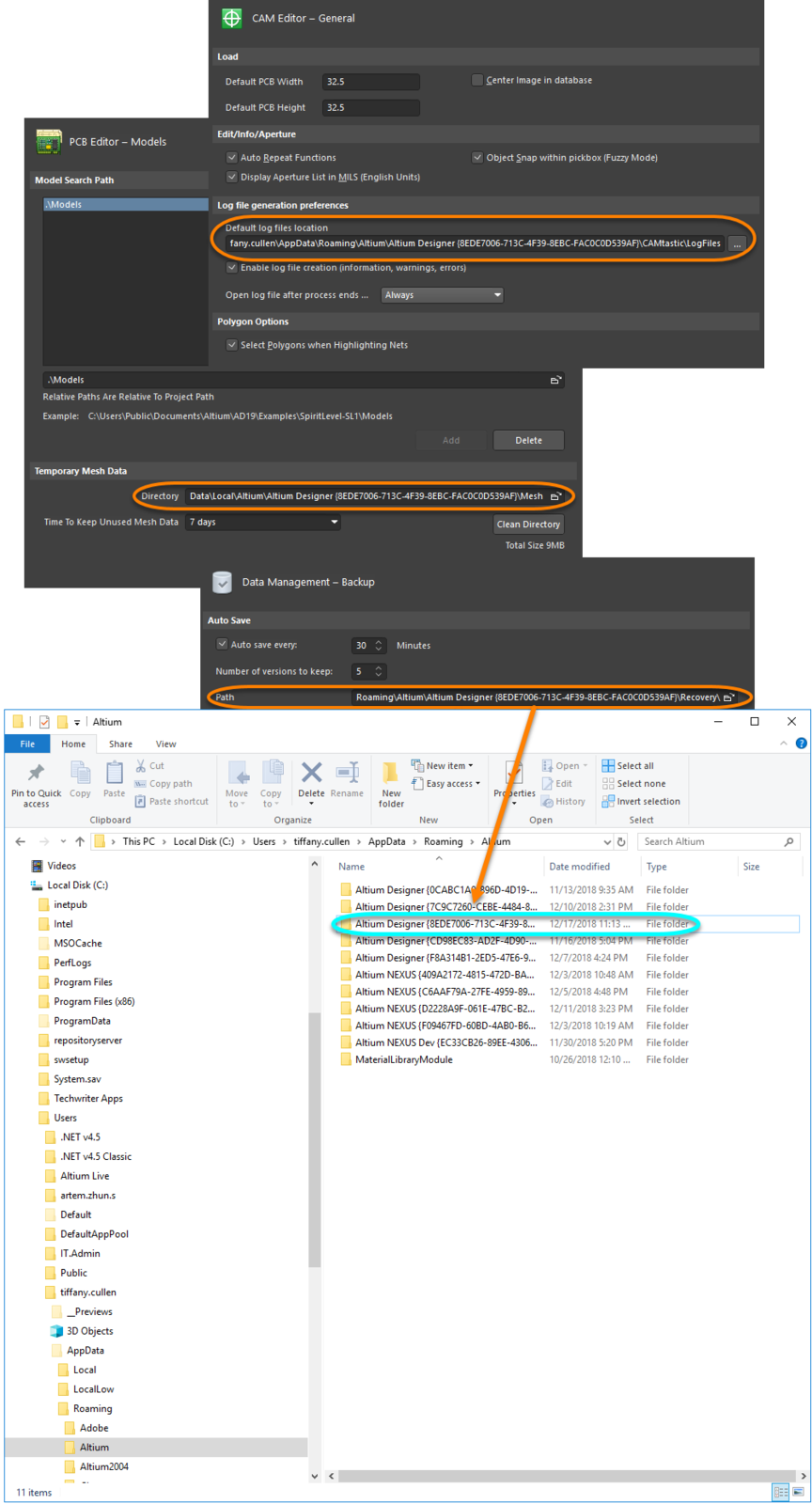The width and height of the screenshot is (812, 1504).
Task: Increase the Auto save minutes stepper
Action: pyautogui.click(x=379, y=642)
